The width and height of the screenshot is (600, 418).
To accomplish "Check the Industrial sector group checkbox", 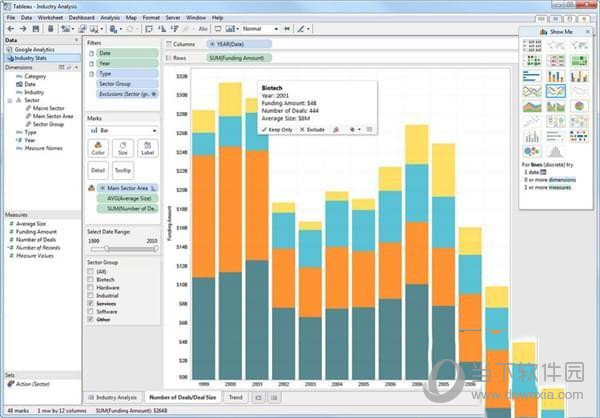I will click(x=91, y=296).
